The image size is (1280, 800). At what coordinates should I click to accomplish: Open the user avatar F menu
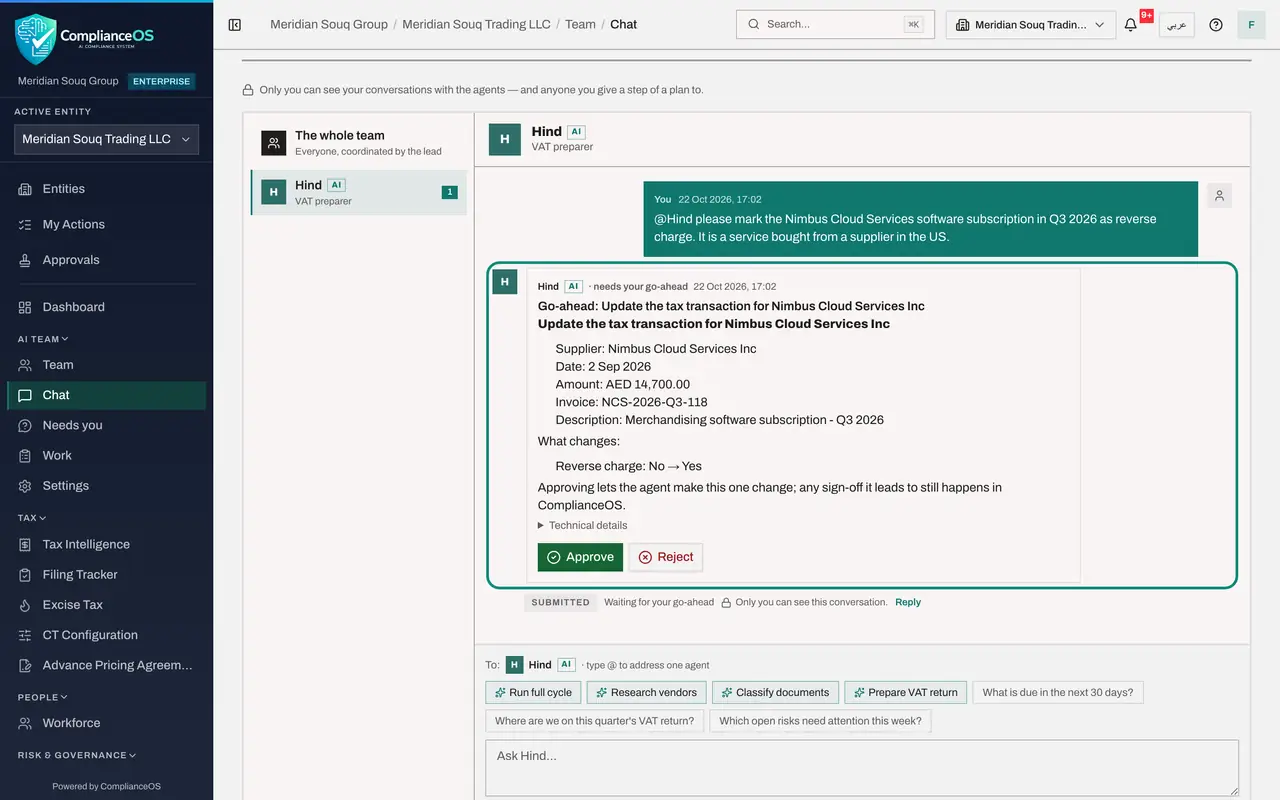(x=1251, y=24)
